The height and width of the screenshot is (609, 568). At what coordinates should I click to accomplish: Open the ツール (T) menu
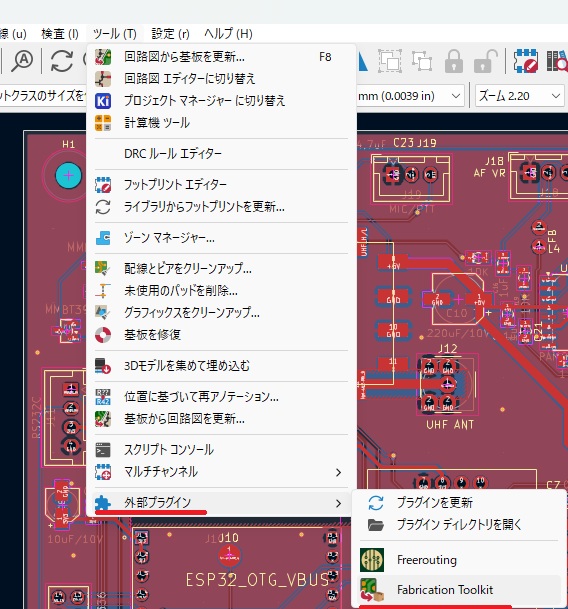115,34
